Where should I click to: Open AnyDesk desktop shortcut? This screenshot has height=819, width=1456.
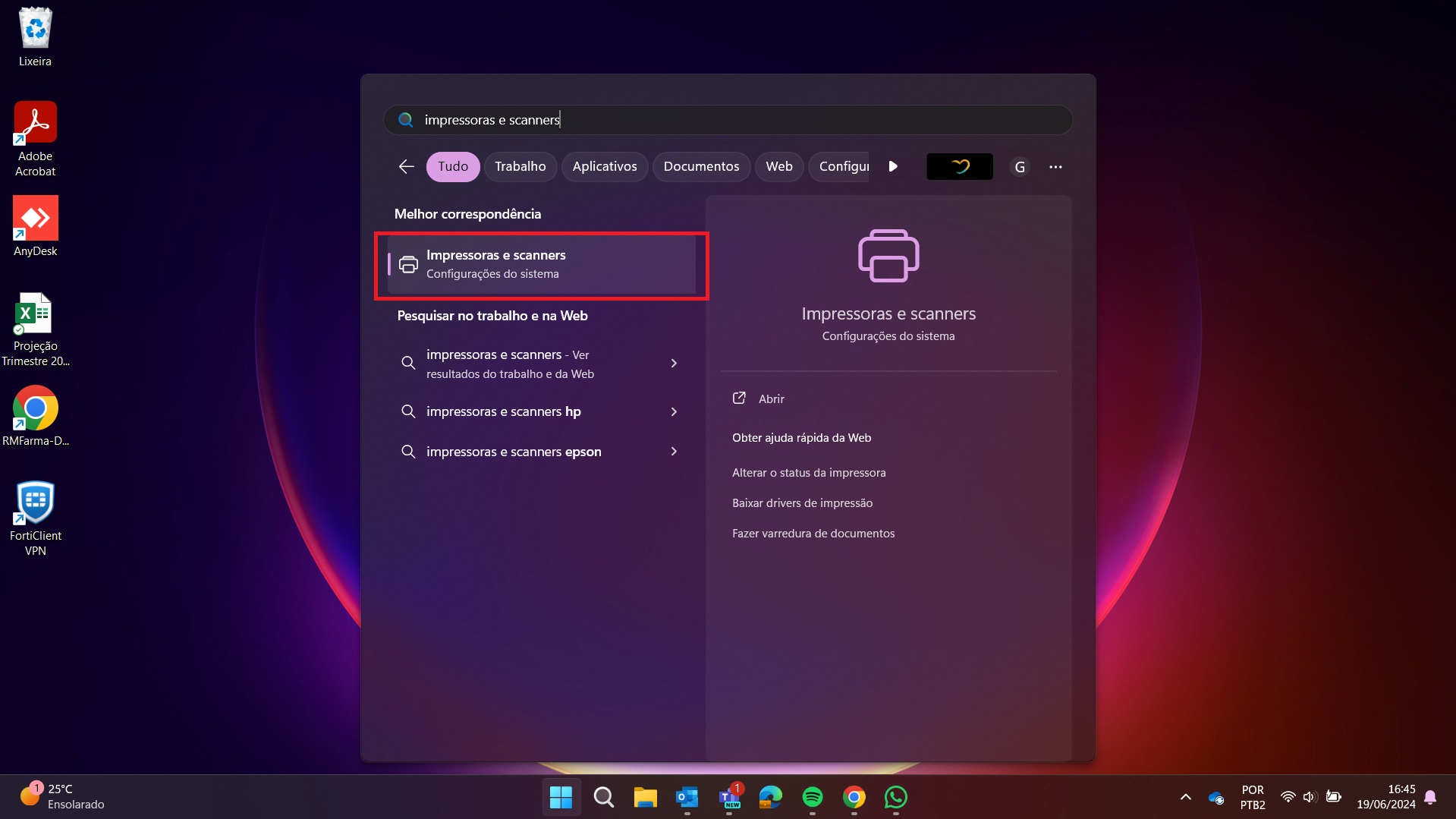tap(36, 226)
